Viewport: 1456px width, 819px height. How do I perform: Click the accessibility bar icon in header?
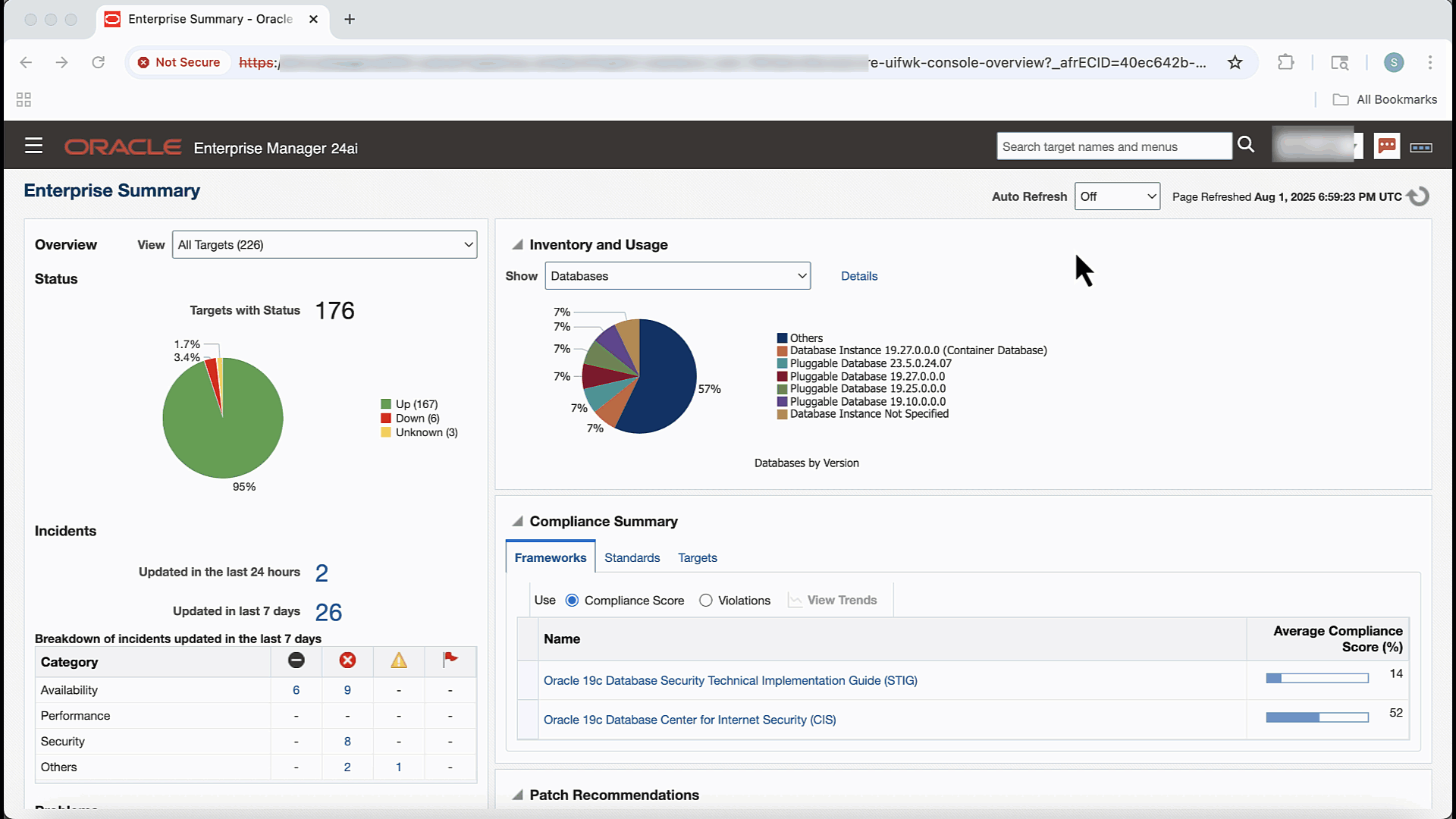(1421, 147)
